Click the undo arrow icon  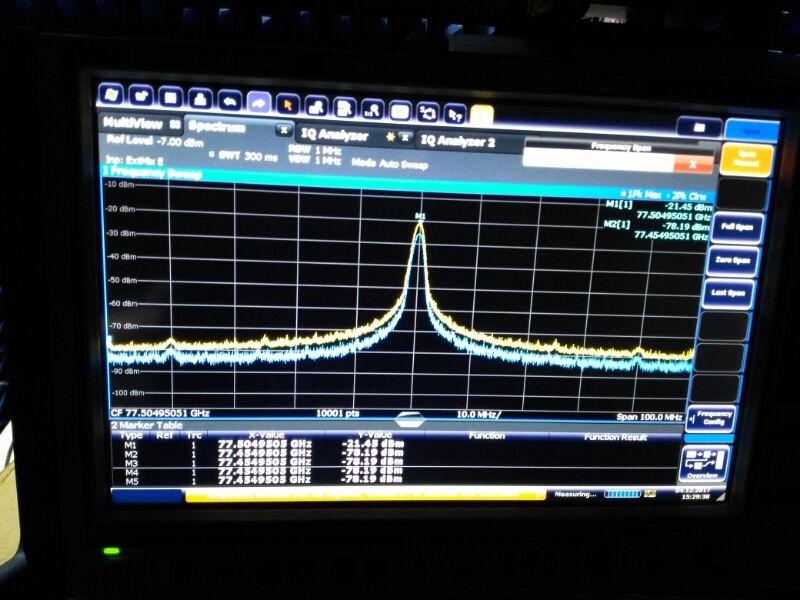click(230, 101)
